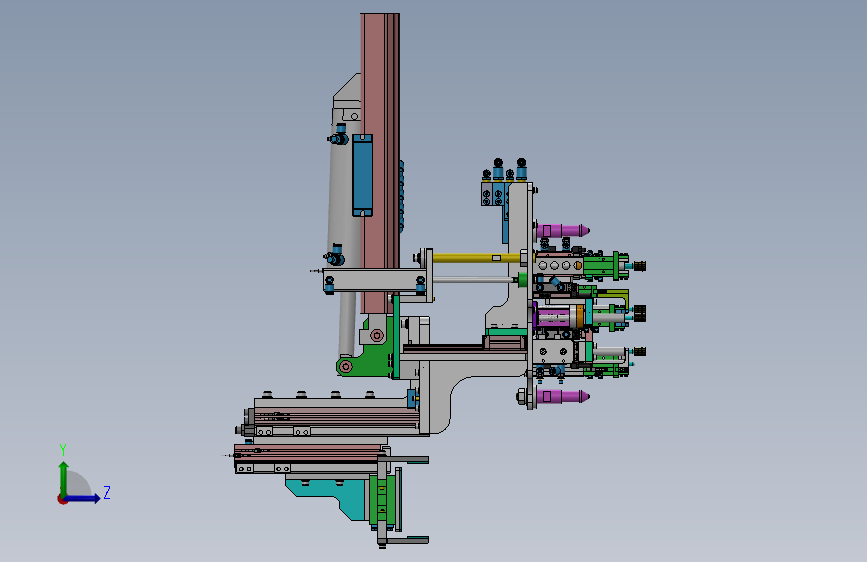The width and height of the screenshot is (867, 562).
Task: Select the silver rod beneath the yellow rod
Action: click(x=474, y=280)
